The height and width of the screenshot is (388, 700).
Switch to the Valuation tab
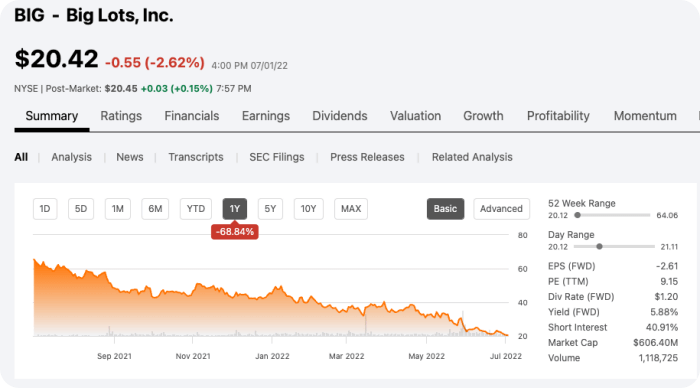click(x=415, y=116)
